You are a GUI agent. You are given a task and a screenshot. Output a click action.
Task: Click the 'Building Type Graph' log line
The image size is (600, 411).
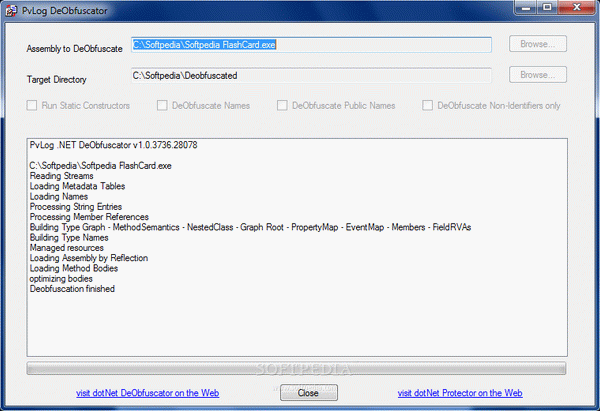pyautogui.click(x=250, y=227)
